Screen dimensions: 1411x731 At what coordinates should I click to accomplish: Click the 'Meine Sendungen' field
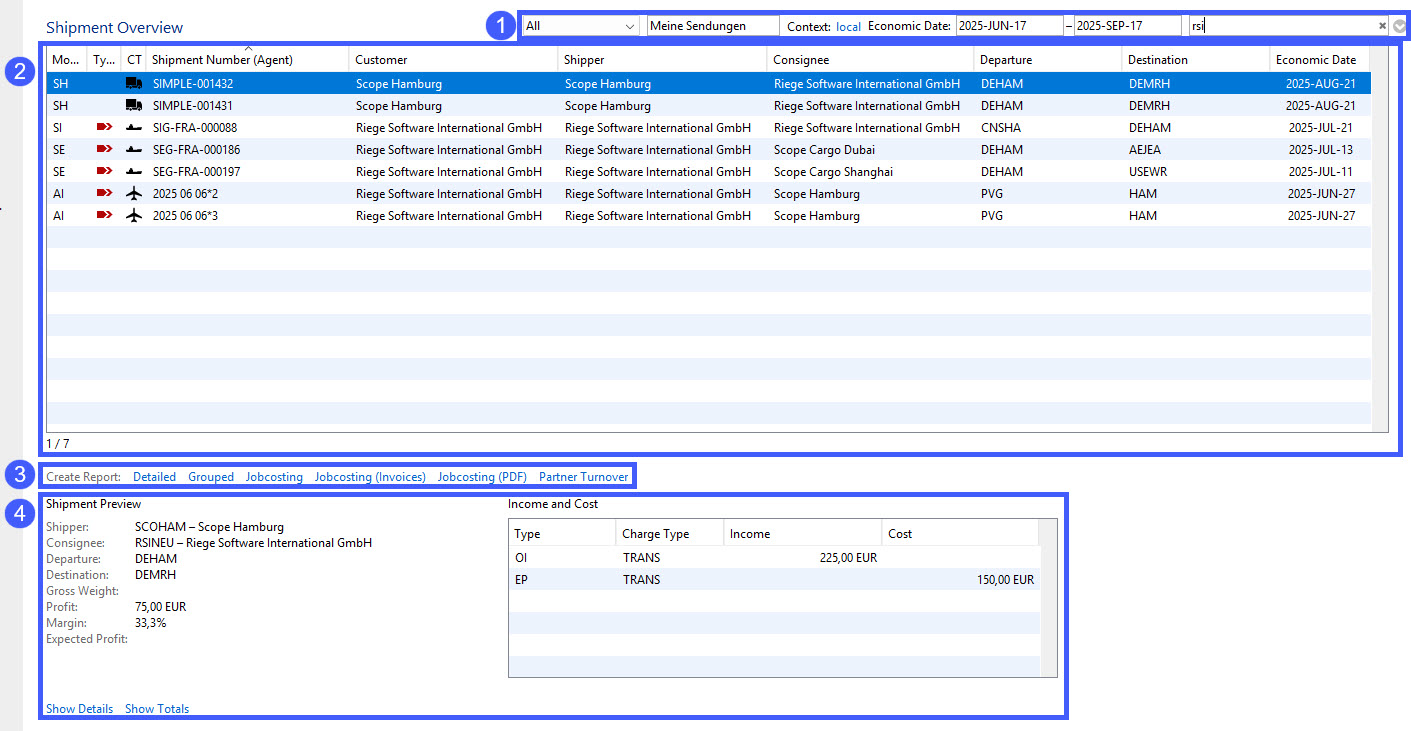pyautogui.click(x=712, y=26)
